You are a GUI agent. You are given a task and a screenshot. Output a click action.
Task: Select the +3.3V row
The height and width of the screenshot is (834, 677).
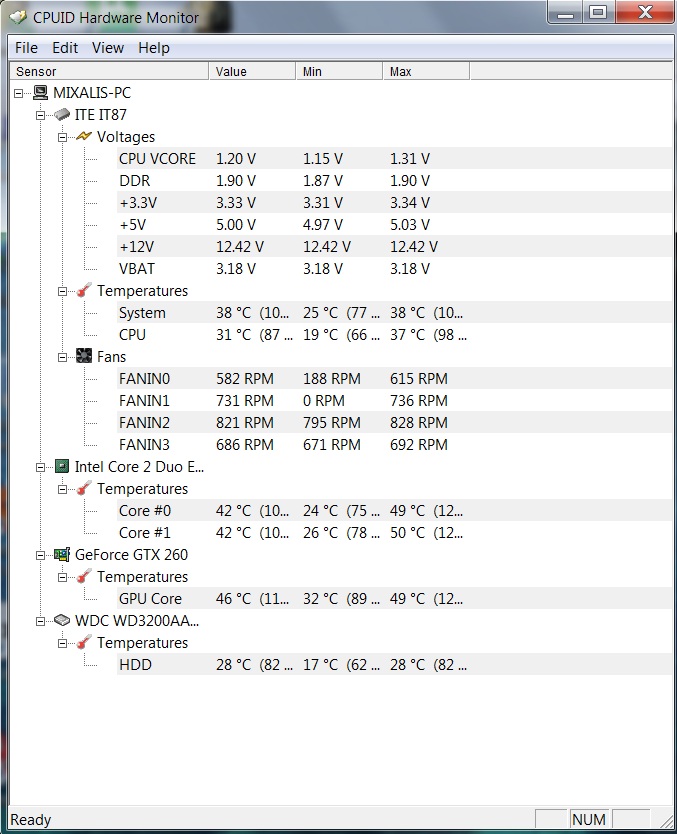394,203
